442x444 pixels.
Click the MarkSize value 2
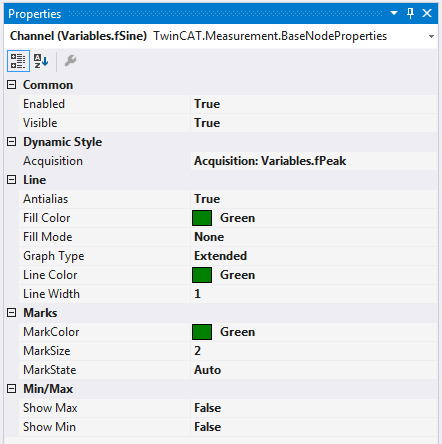197,351
